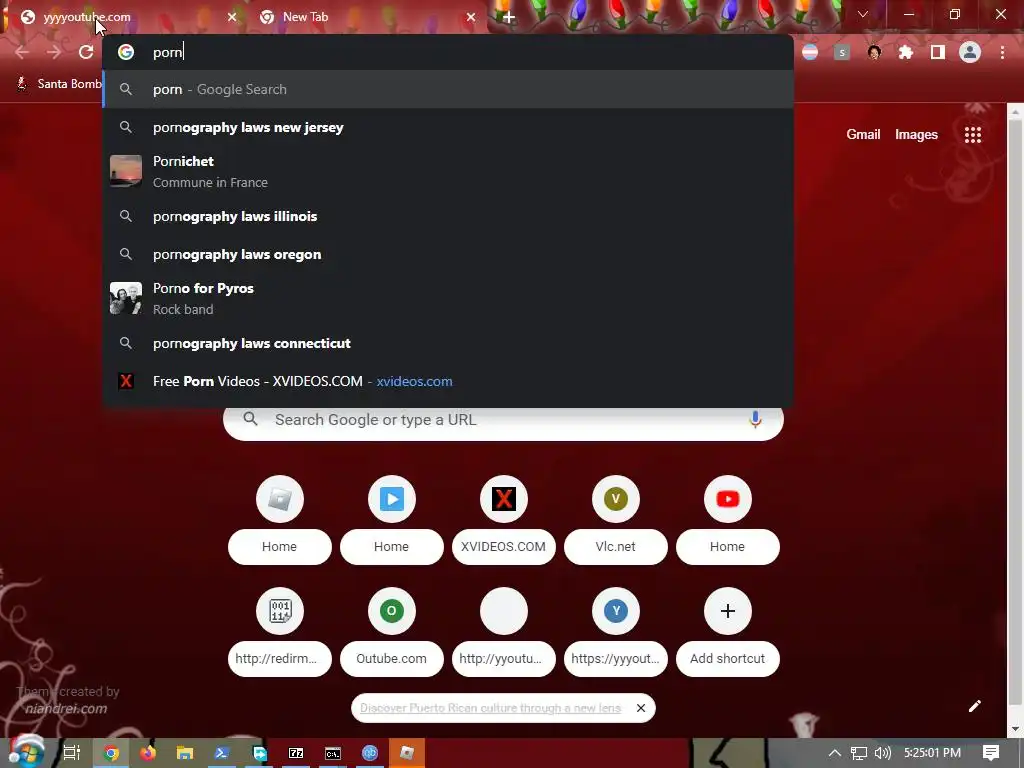Image resolution: width=1024 pixels, height=768 pixels.
Task: Open the Action Center notifications
Action: point(991,753)
